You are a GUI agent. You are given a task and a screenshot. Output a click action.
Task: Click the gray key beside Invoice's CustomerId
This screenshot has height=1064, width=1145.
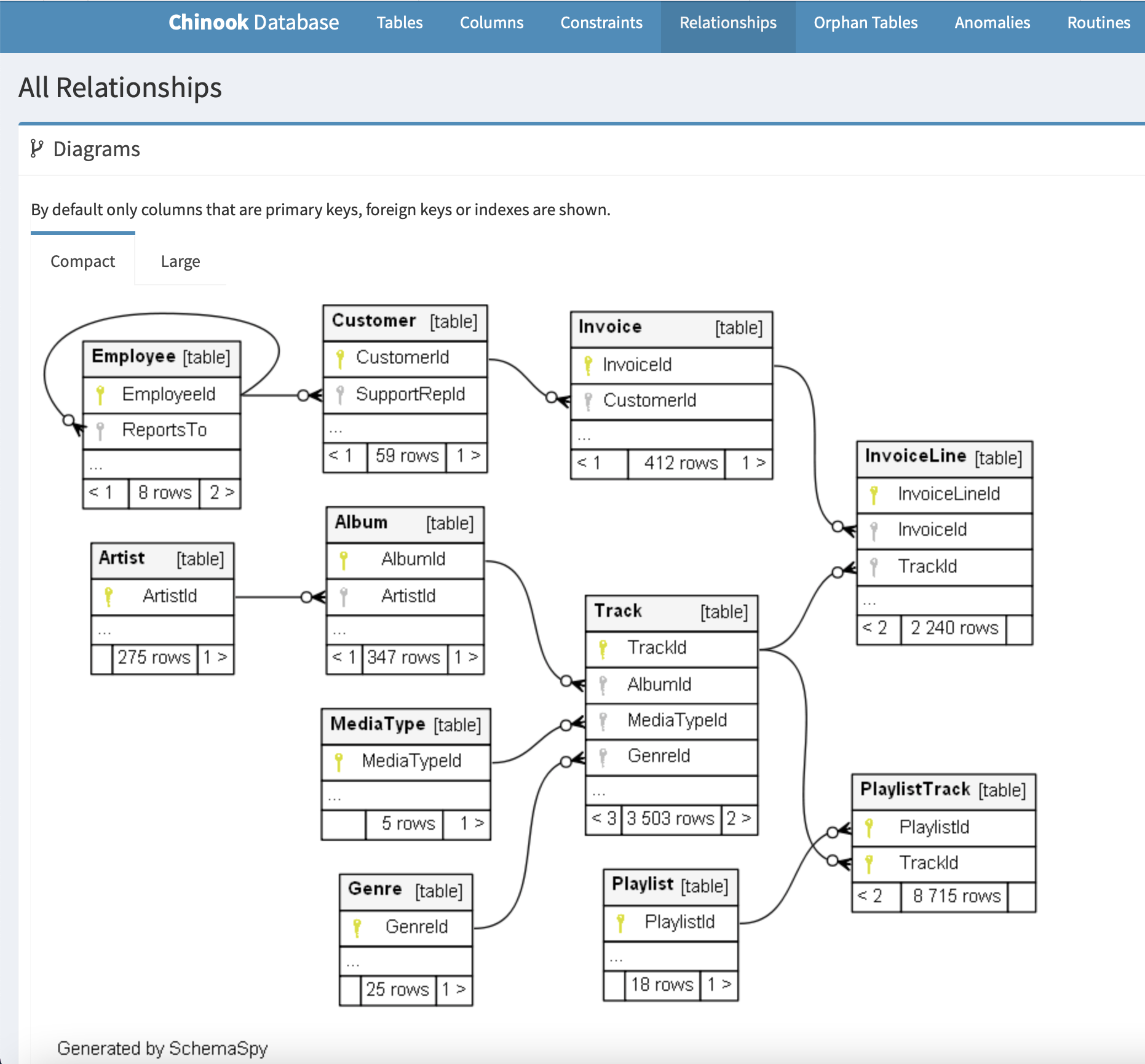point(588,401)
